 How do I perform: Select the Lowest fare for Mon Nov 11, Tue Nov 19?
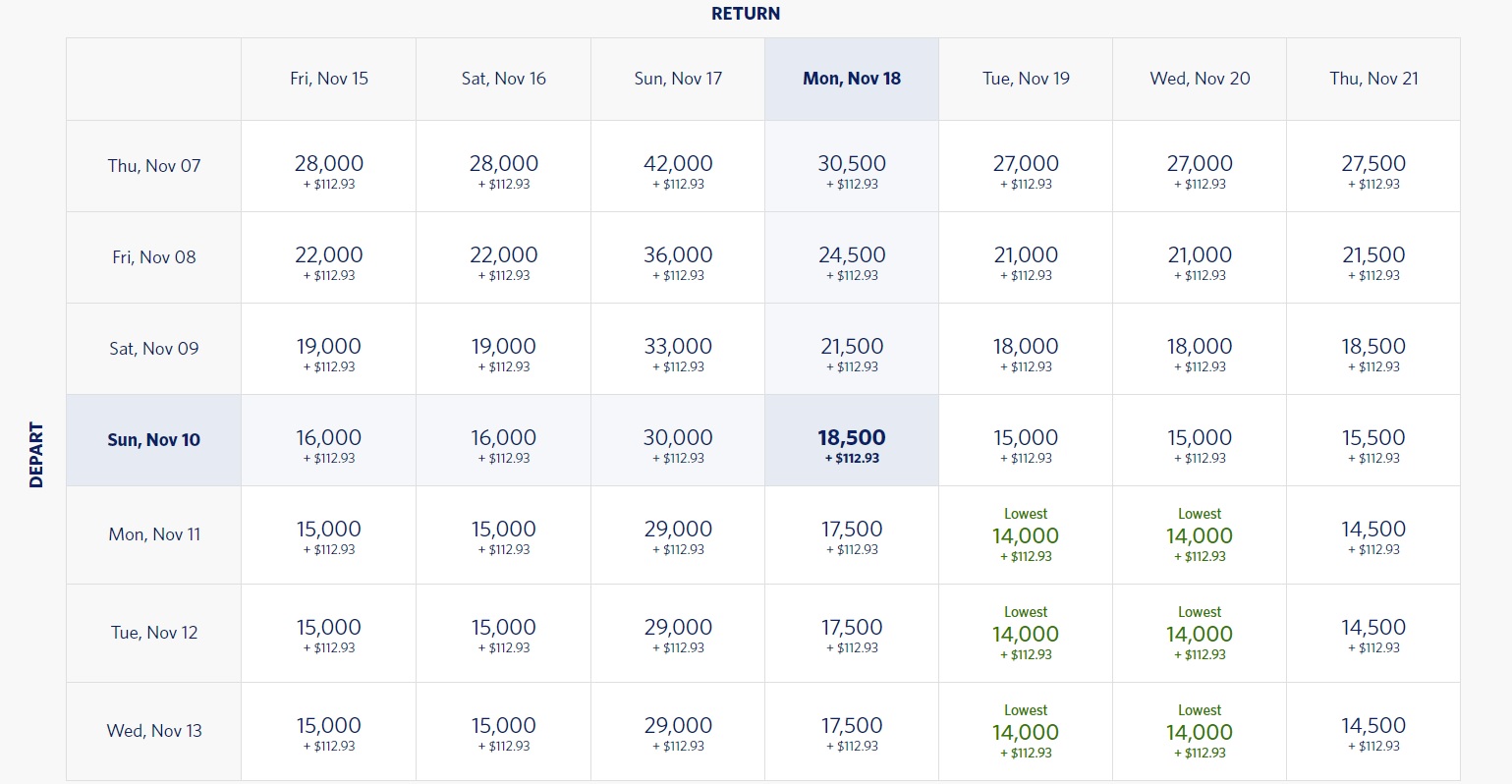coord(1026,535)
